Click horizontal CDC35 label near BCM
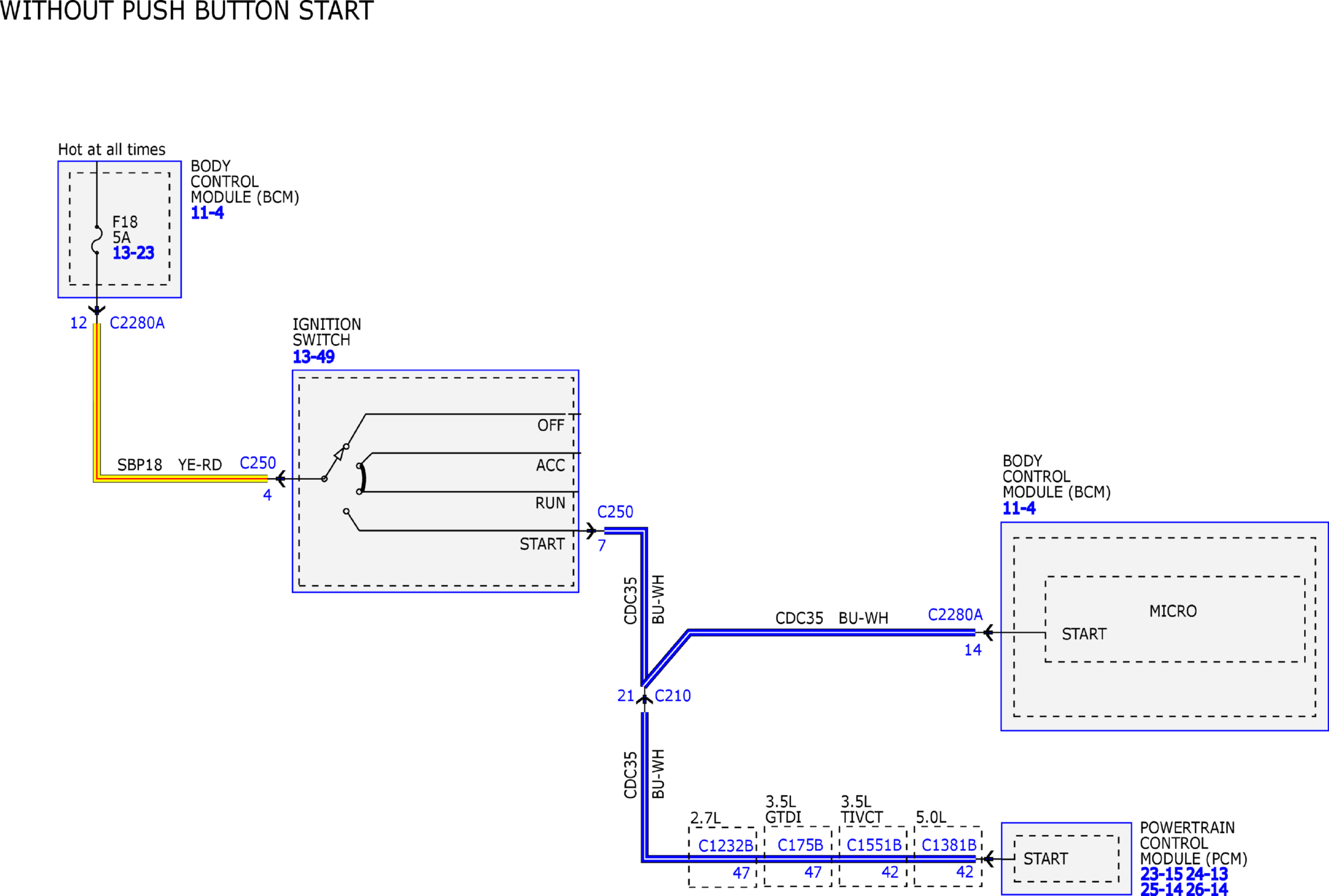 [799, 618]
